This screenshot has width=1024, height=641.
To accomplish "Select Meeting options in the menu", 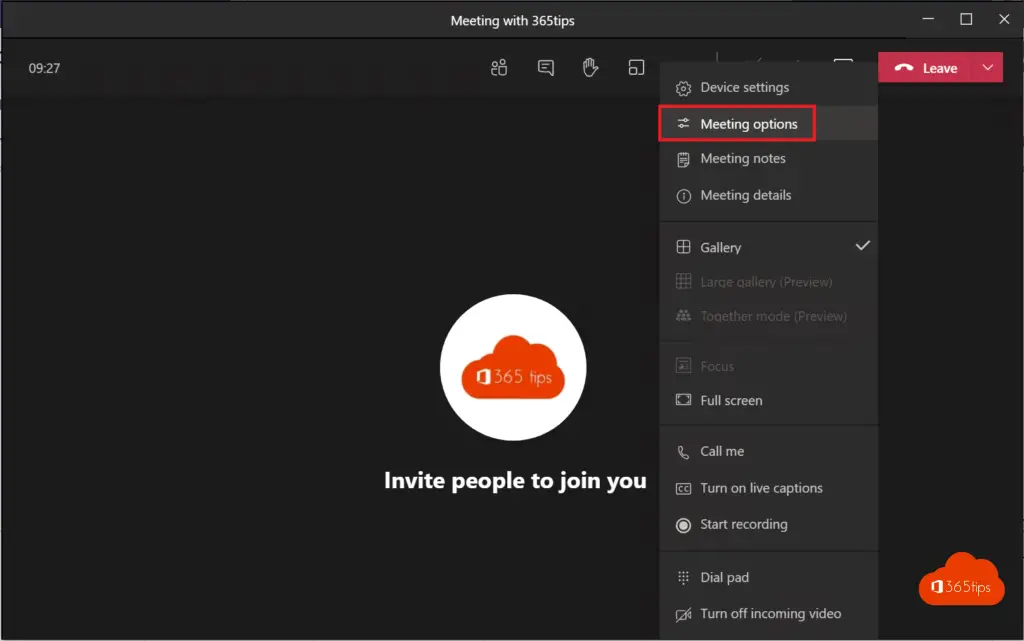I will click(x=769, y=123).
